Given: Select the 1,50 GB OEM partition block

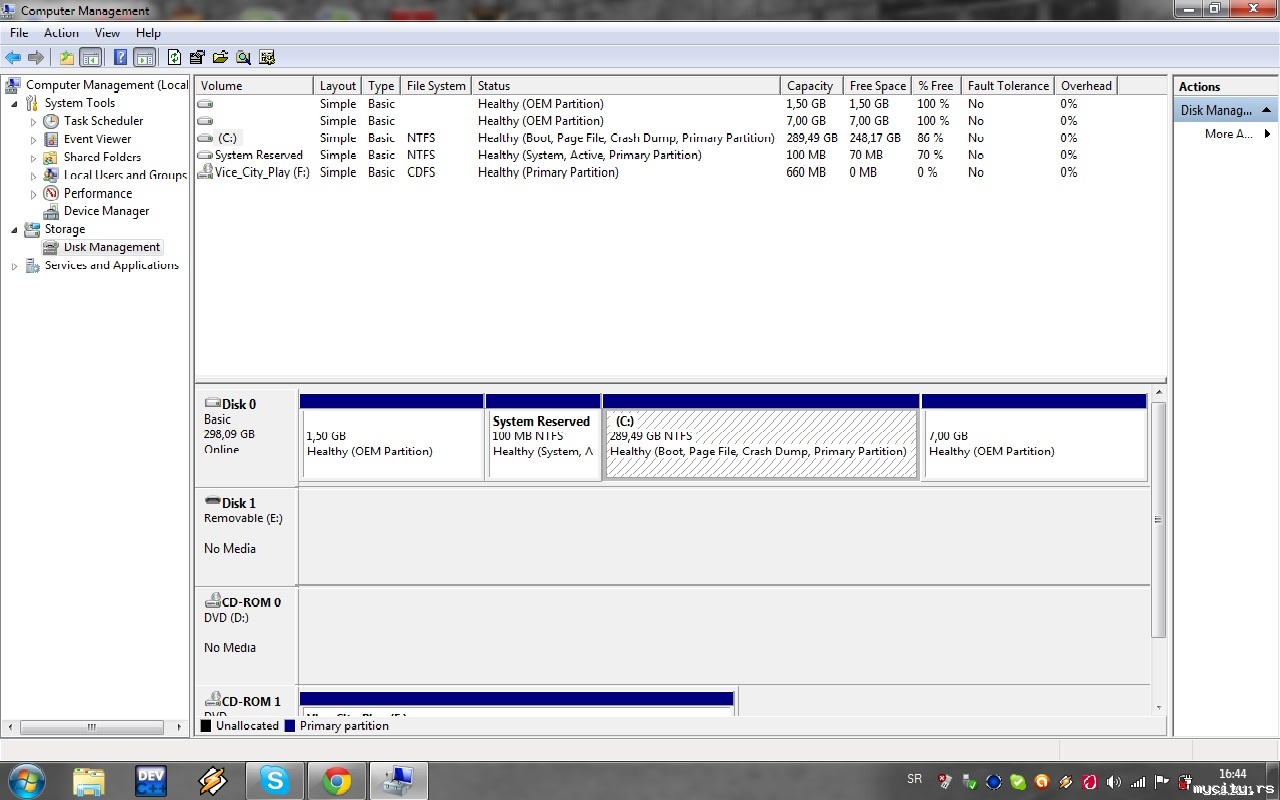Looking at the screenshot, I should click(392, 437).
